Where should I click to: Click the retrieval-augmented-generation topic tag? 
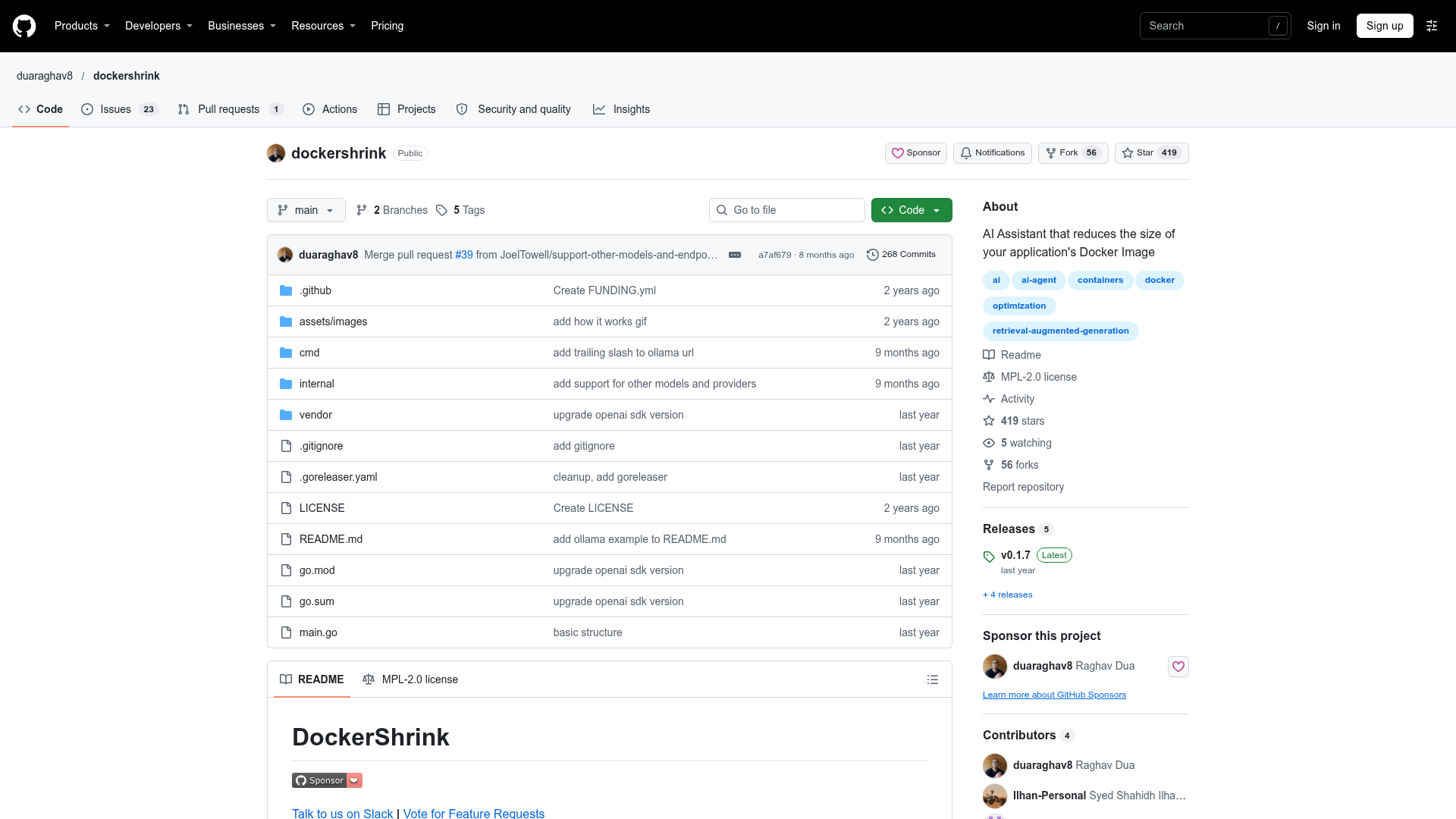pyautogui.click(x=1060, y=331)
